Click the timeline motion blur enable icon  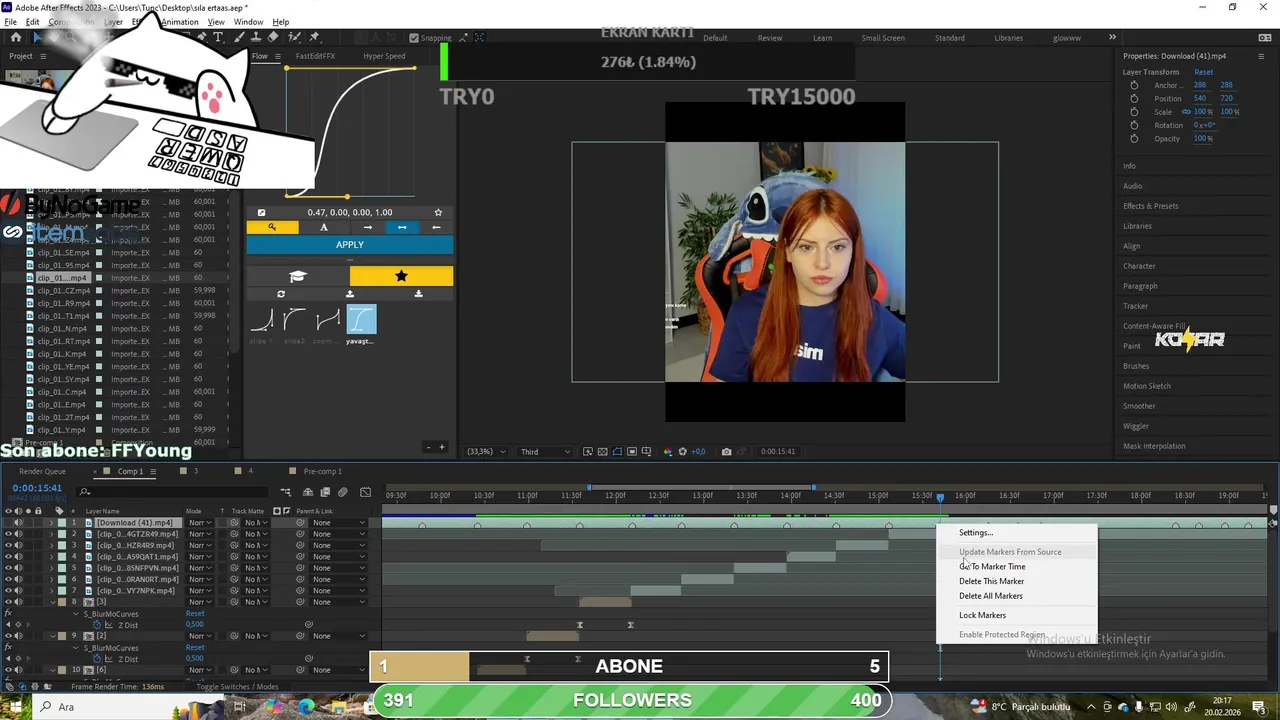[343, 492]
